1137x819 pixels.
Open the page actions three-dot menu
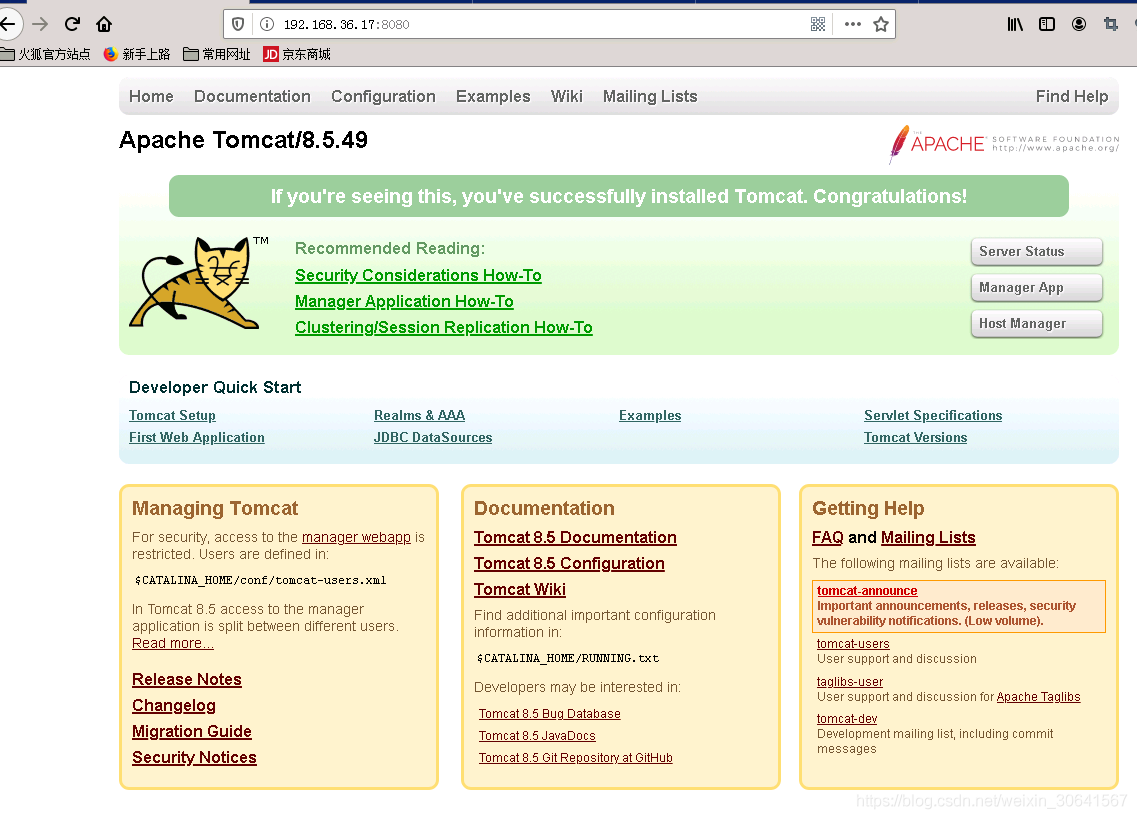pyautogui.click(x=853, y=24)
